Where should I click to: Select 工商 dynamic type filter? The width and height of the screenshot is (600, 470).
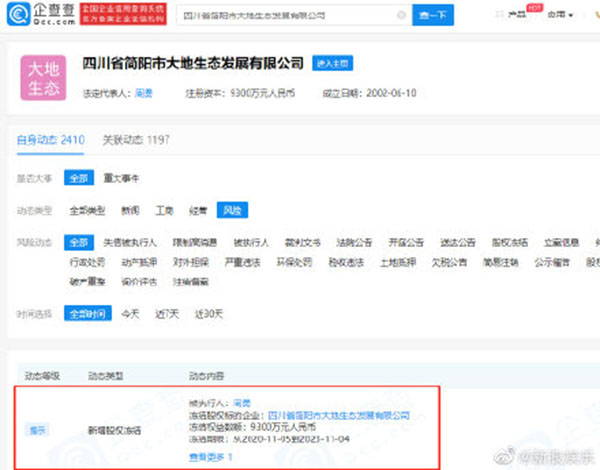coord(164,210)
